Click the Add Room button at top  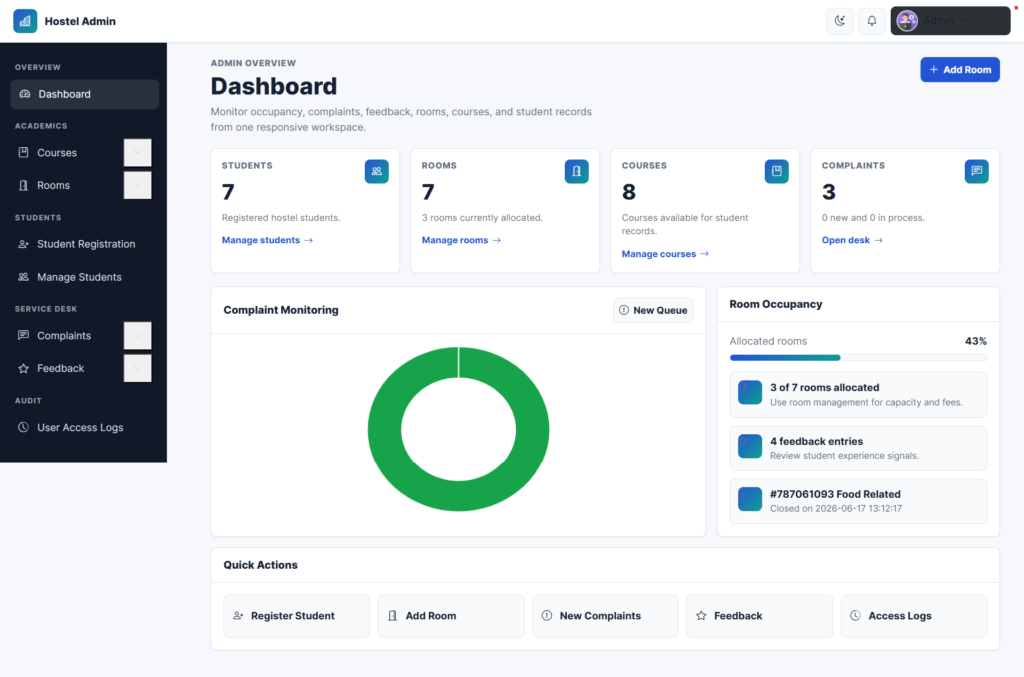(959, 69)
